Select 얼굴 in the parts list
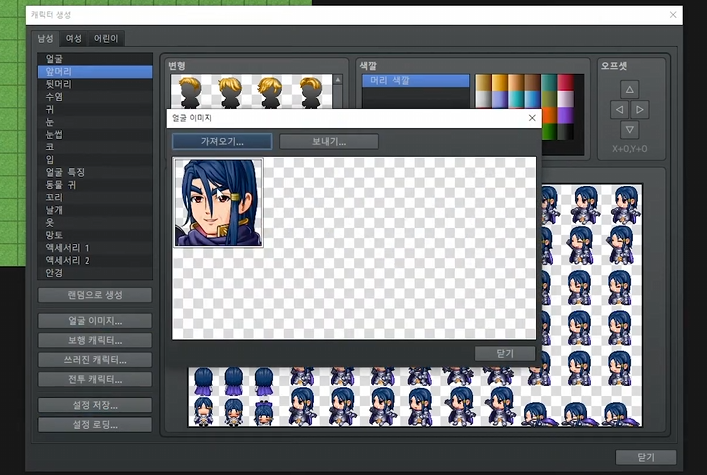 coord(95,59)
